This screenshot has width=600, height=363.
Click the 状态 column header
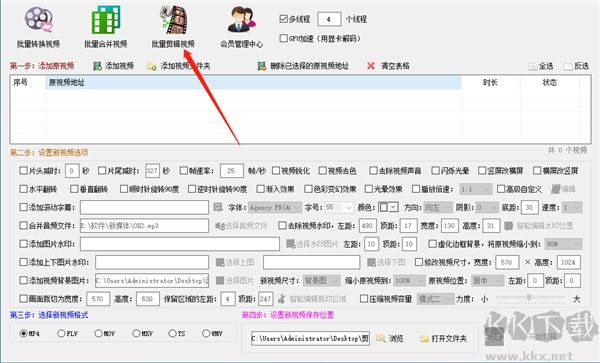(550, 82)
